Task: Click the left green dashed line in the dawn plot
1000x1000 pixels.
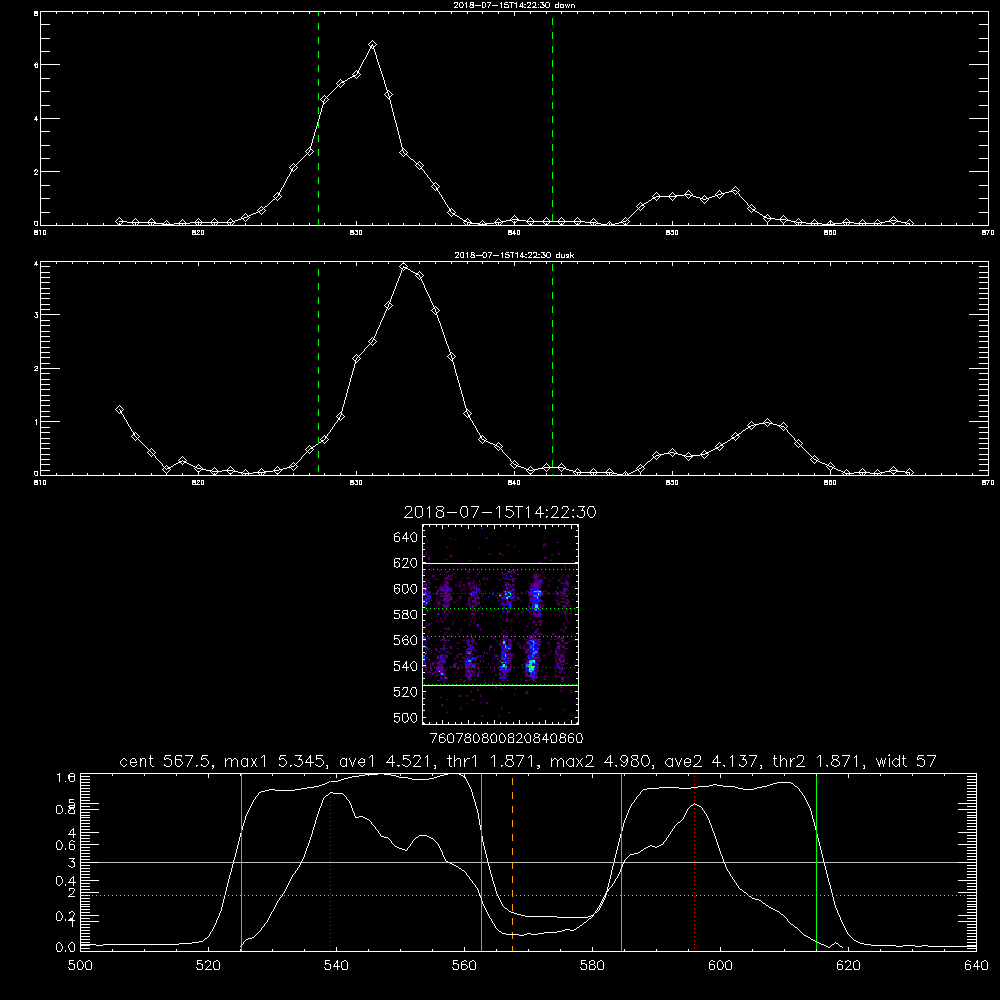Action: coord(318,119)
